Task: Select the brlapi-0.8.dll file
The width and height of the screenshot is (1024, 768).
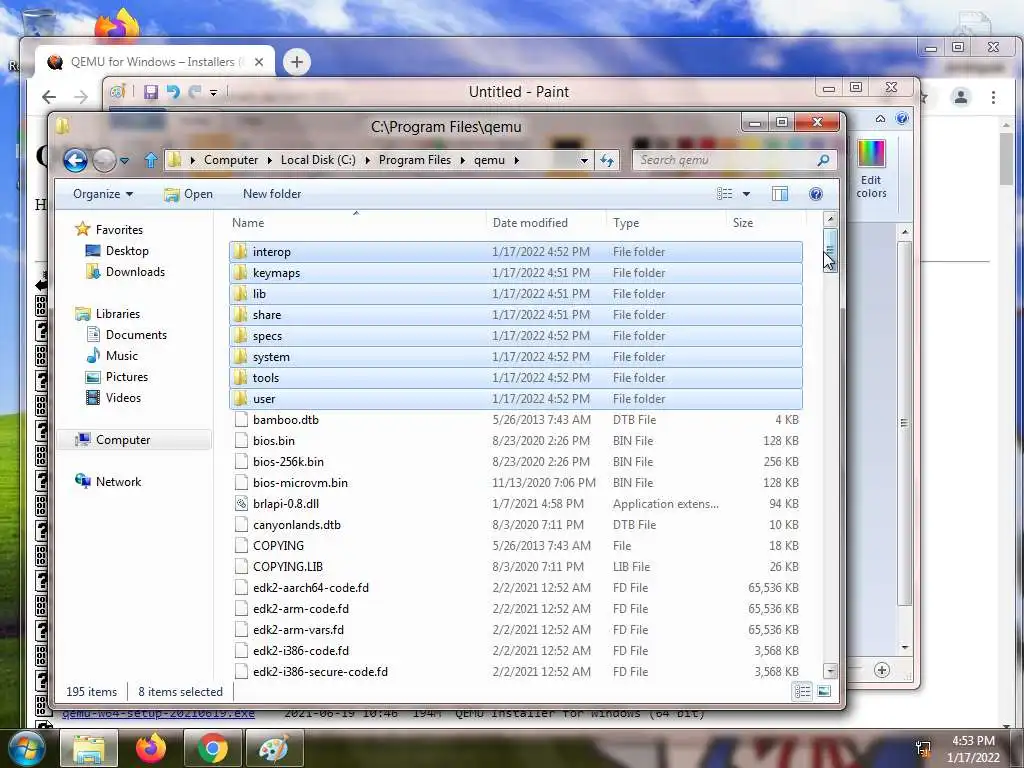Action: 516,504
